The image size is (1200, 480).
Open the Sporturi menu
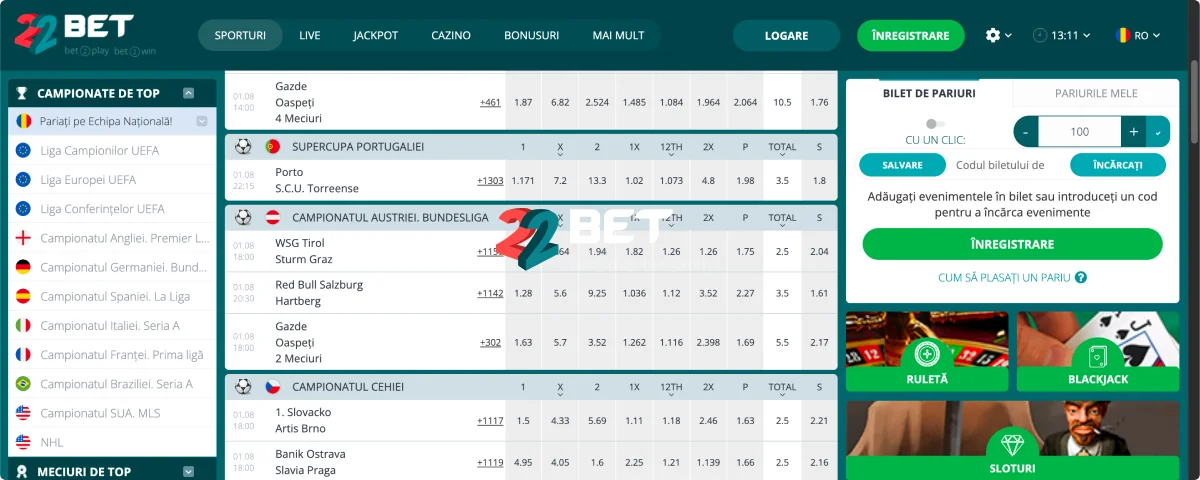click(x=240, y=35)
